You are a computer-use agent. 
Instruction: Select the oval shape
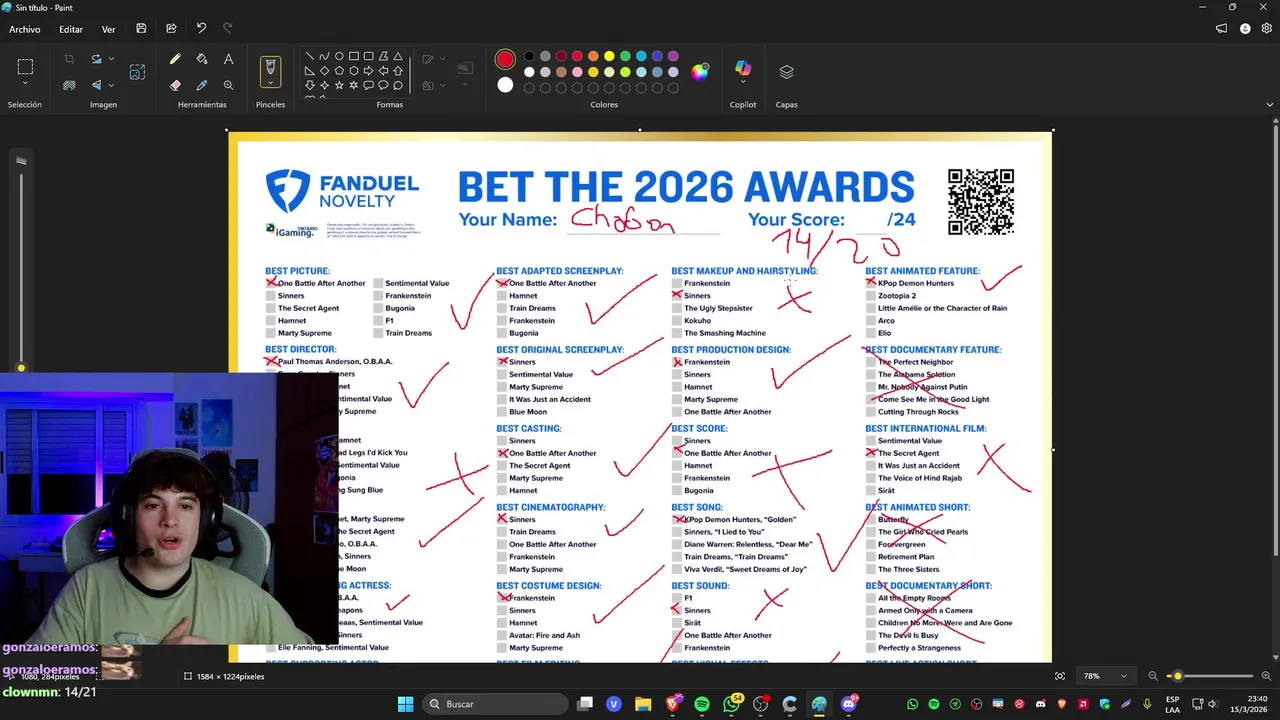click(x=339, y=56)
